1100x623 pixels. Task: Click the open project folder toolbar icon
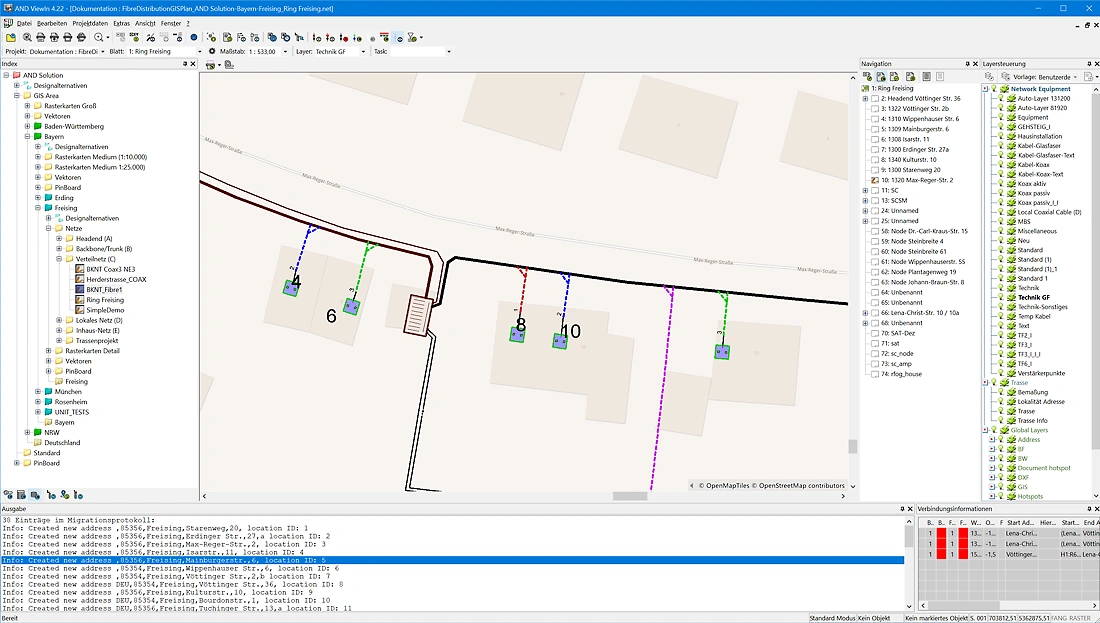click(11, 37)
